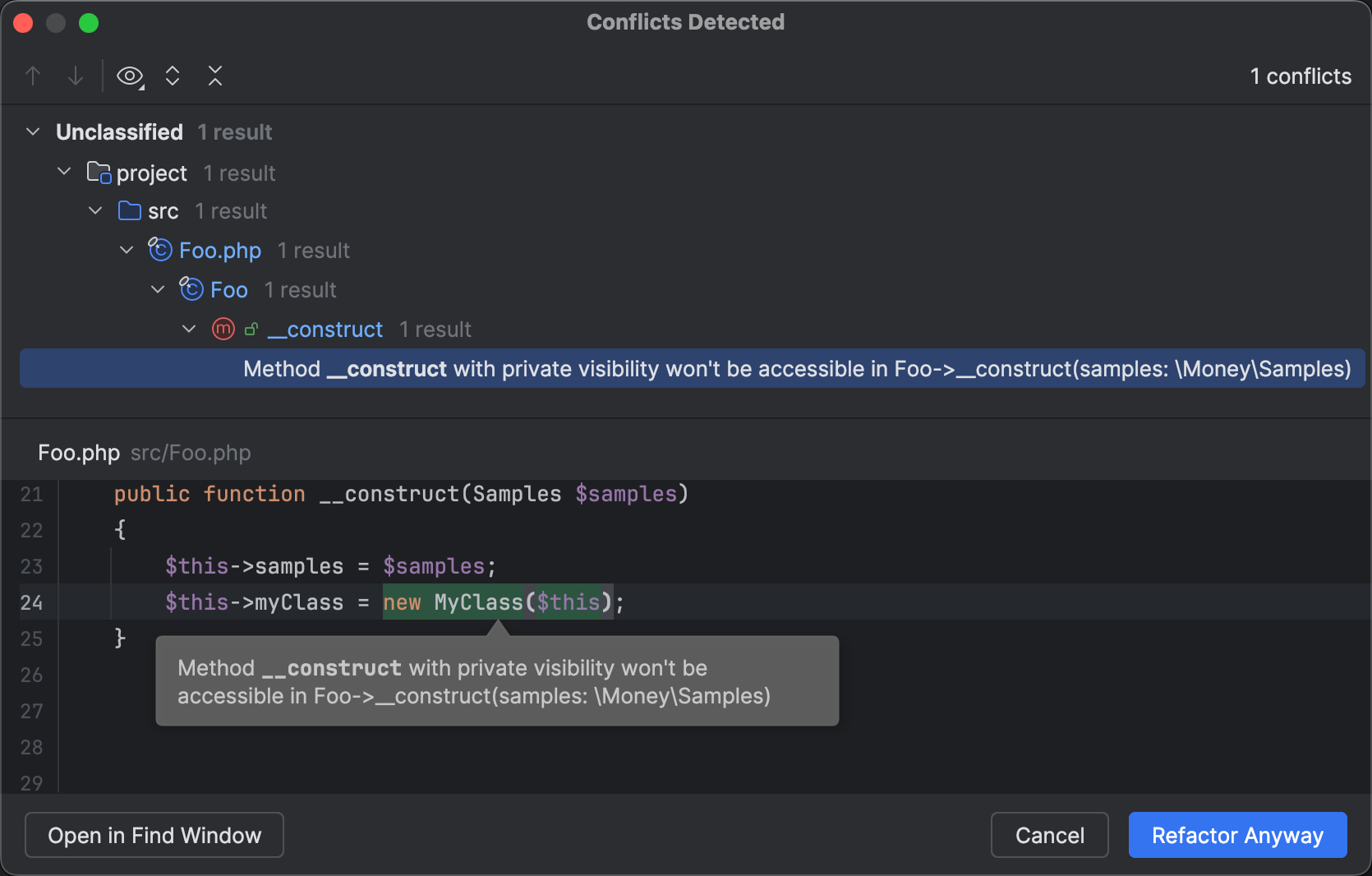Click Cancel to dismiss the dialog
This screenshot has height=876, width=1372.
click(1049, 835)
